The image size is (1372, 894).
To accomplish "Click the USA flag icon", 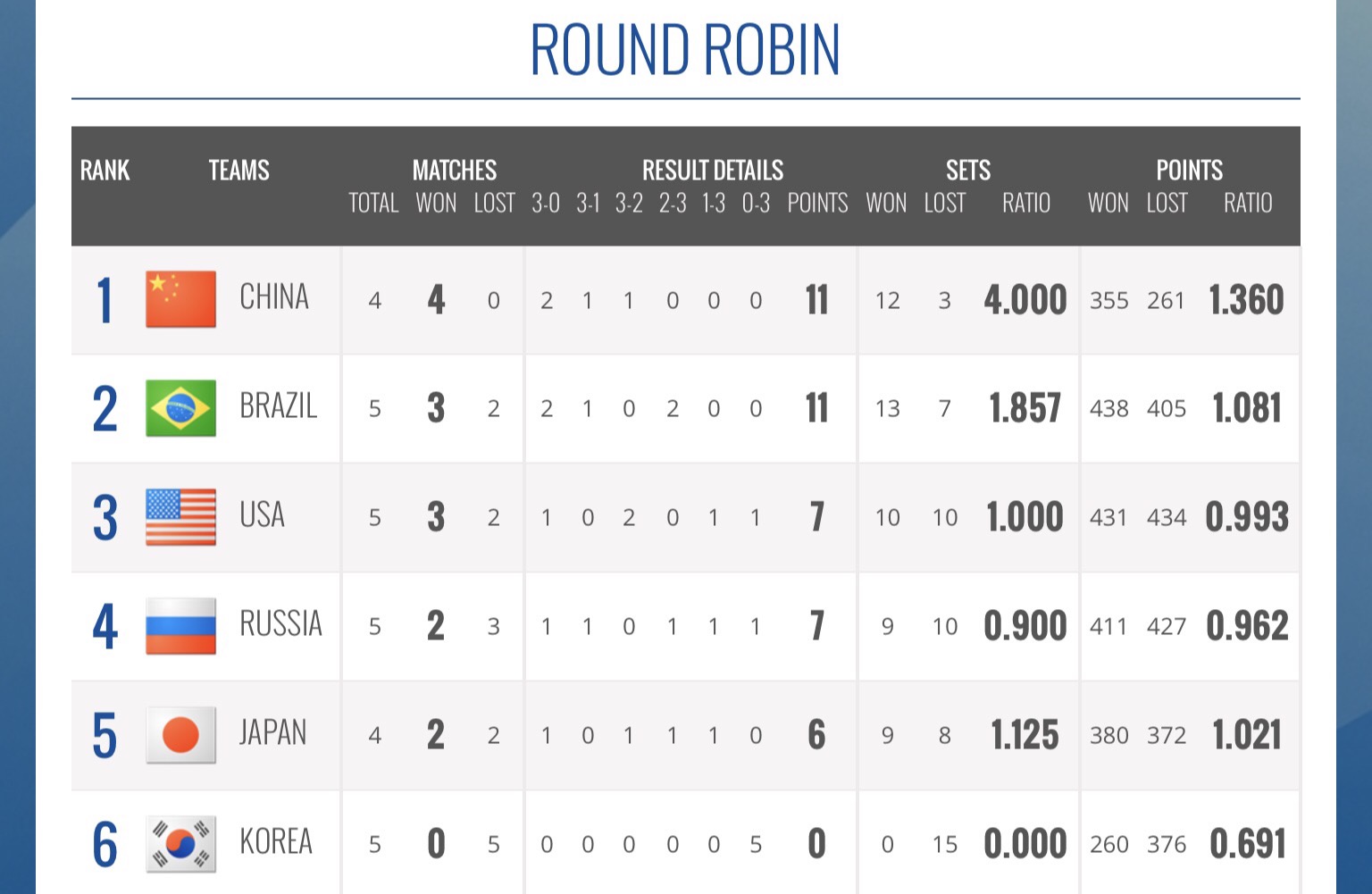I will pyautogui.click(x=180, y=517).
